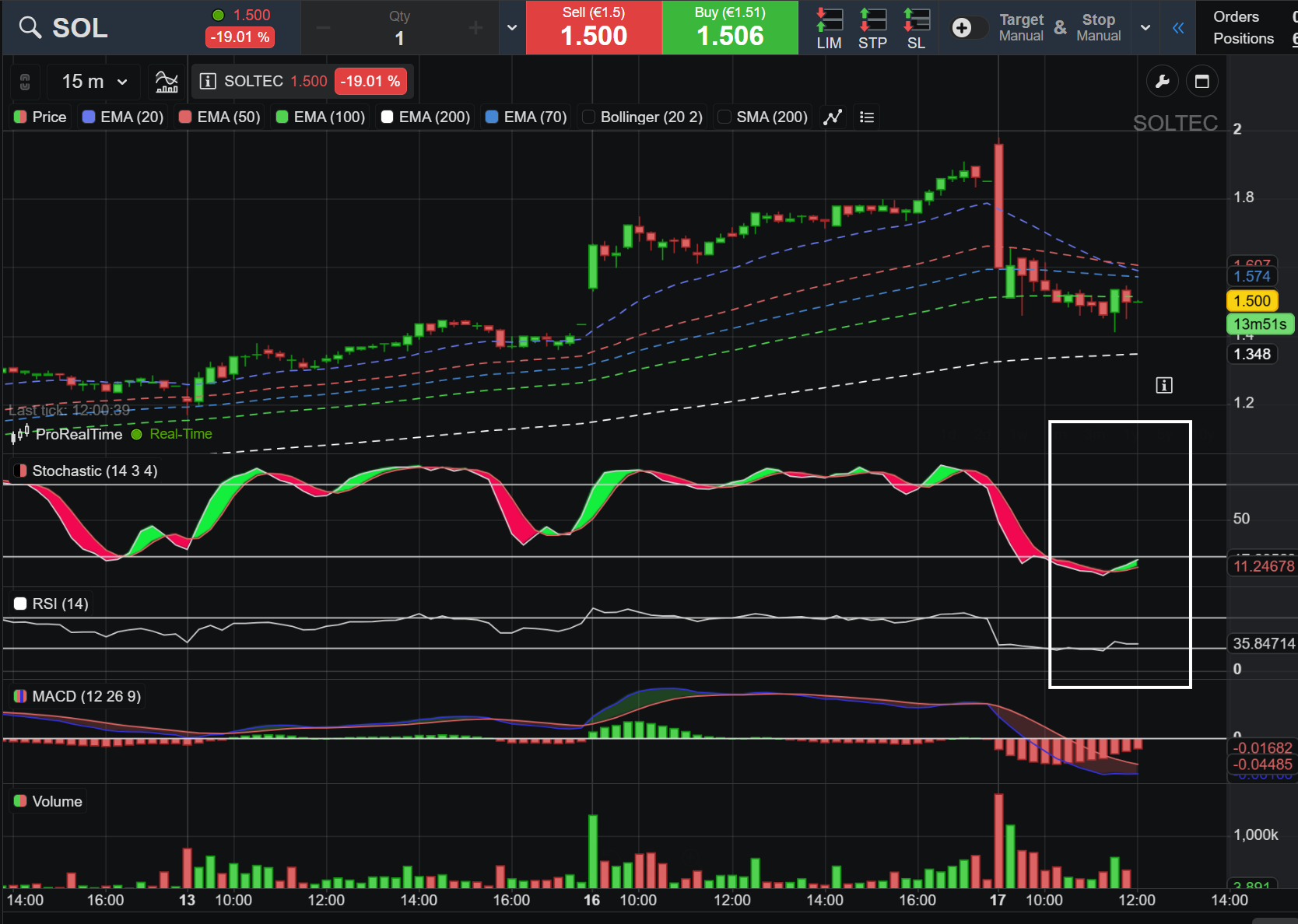Select the LIM limit order icon
The width and height of the screenshot is (1298, 924).
tap(829, 28)
